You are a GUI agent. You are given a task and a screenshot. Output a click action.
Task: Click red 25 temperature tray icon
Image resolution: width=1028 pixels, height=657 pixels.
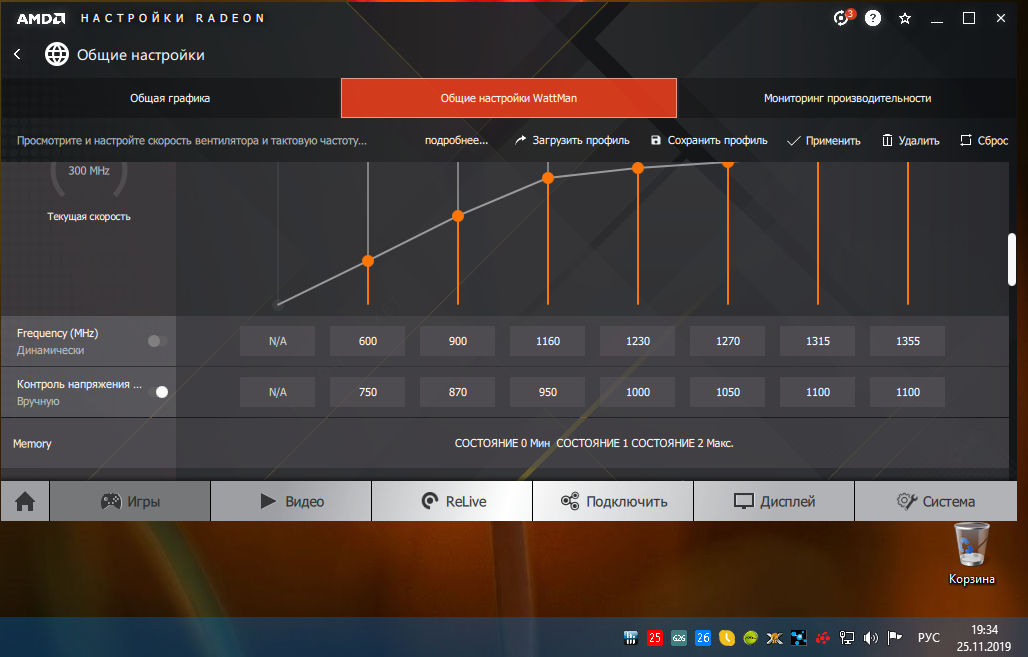pyautogui.click(x=654, y=637)
